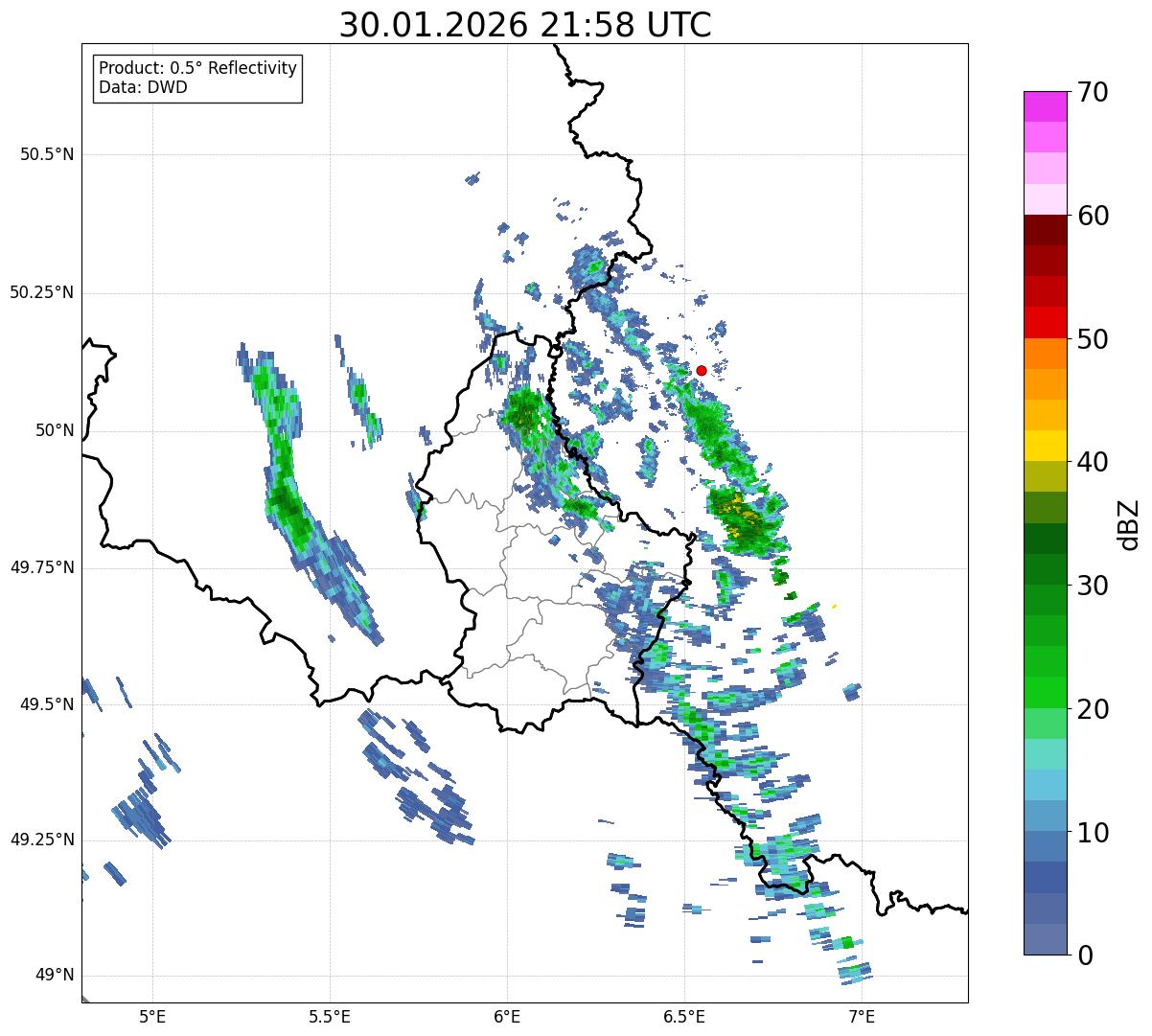Click the "5.5°E" longitude label
The width and height of the screenshot is (1152, 1036).
[x=330, y=1016]
